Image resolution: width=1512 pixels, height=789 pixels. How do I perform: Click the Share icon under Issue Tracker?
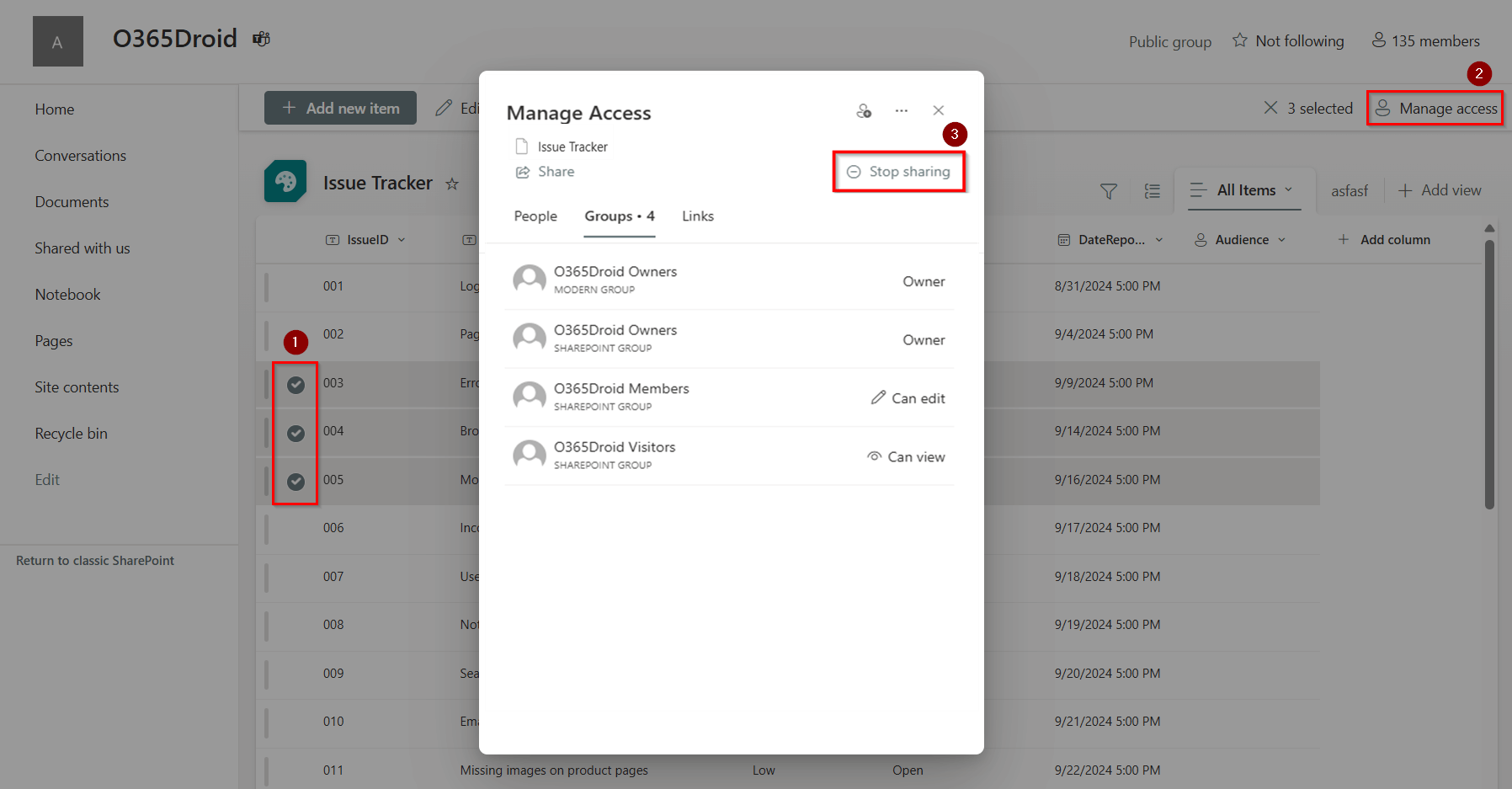point(523,172)
